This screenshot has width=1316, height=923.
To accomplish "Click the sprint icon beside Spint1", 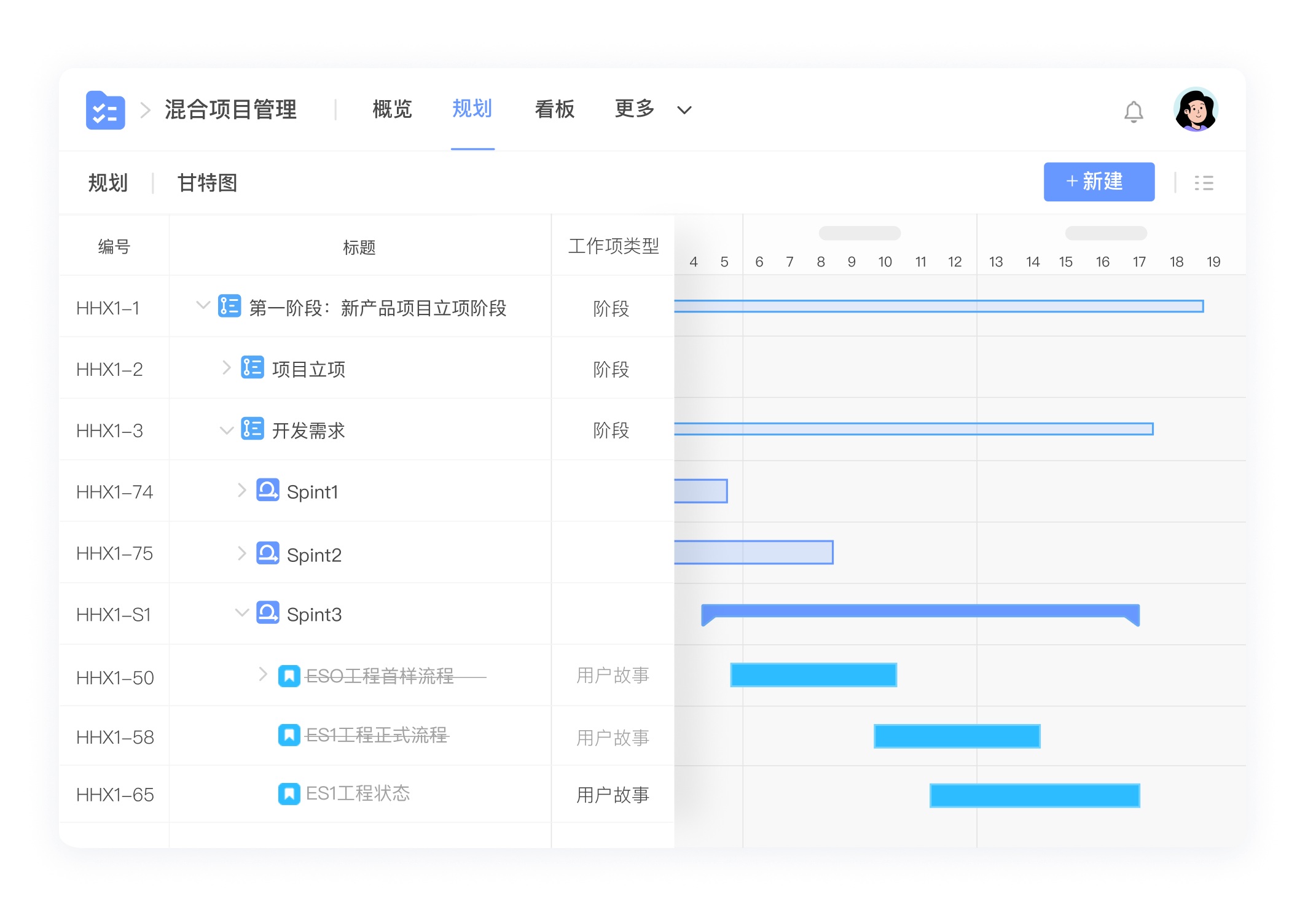I will [x=267, y=491].
